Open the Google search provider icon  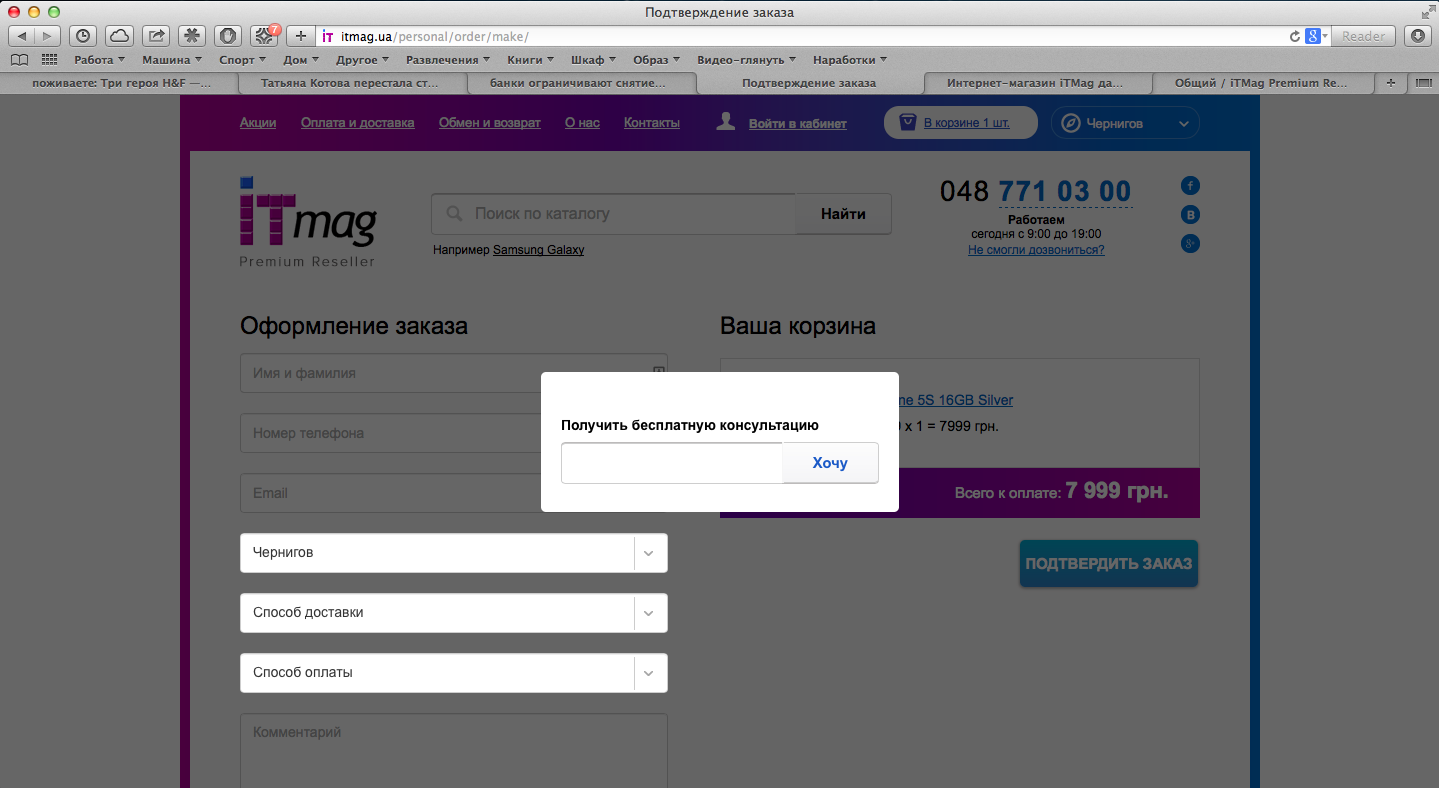coord(1316,36)
